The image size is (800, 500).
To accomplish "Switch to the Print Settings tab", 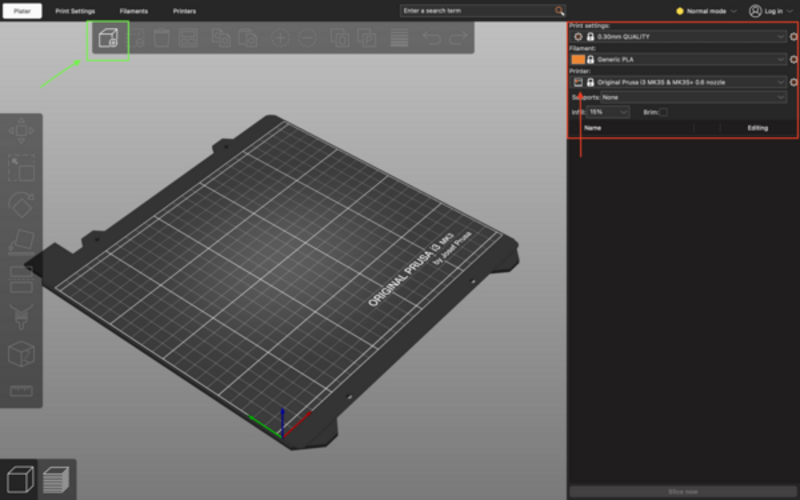I will [75, 11].
